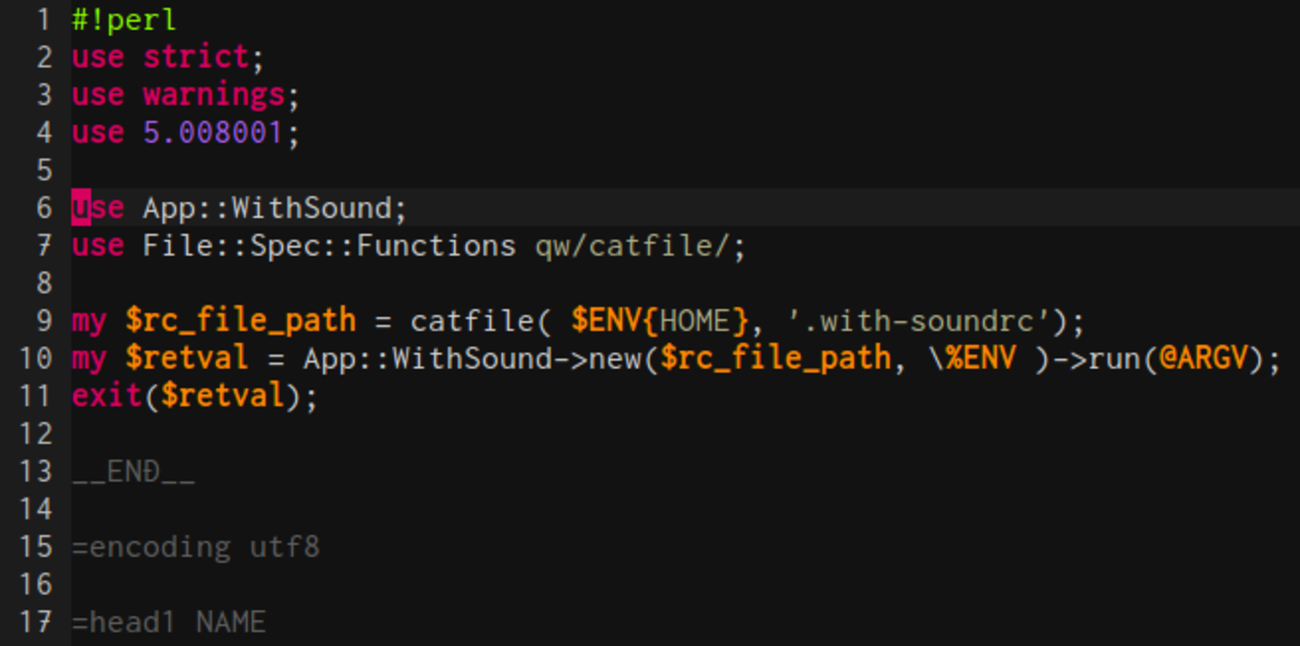Click the $ENV{HOME} expression

(659, 322)
